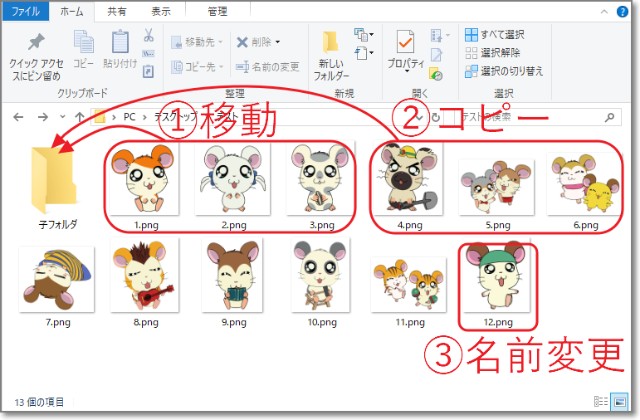
Task: Switch to the View (表示) ribbon tab
Action: [160, 12]
